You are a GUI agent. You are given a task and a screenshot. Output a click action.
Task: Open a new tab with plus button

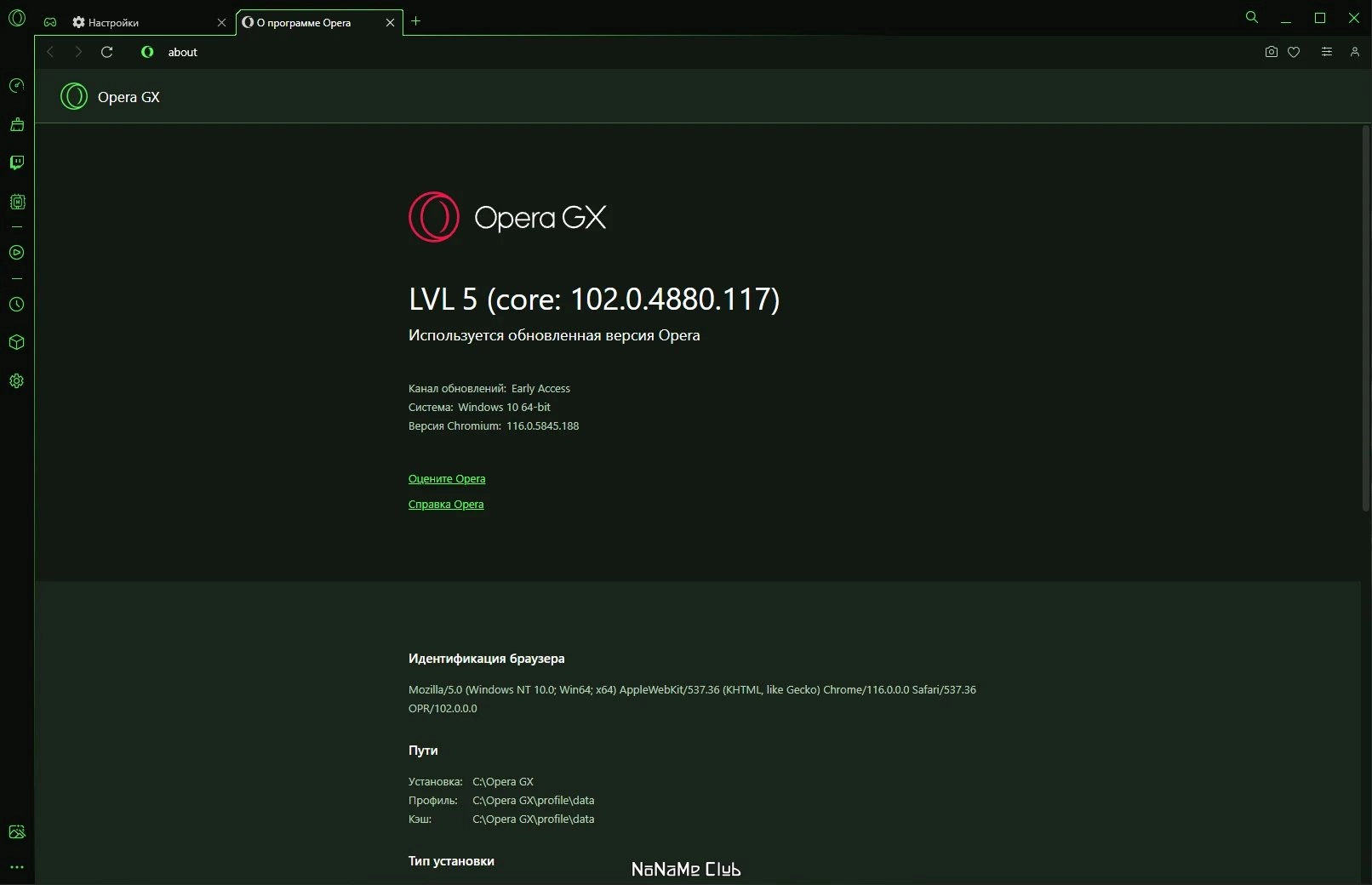tap(415, 21)
